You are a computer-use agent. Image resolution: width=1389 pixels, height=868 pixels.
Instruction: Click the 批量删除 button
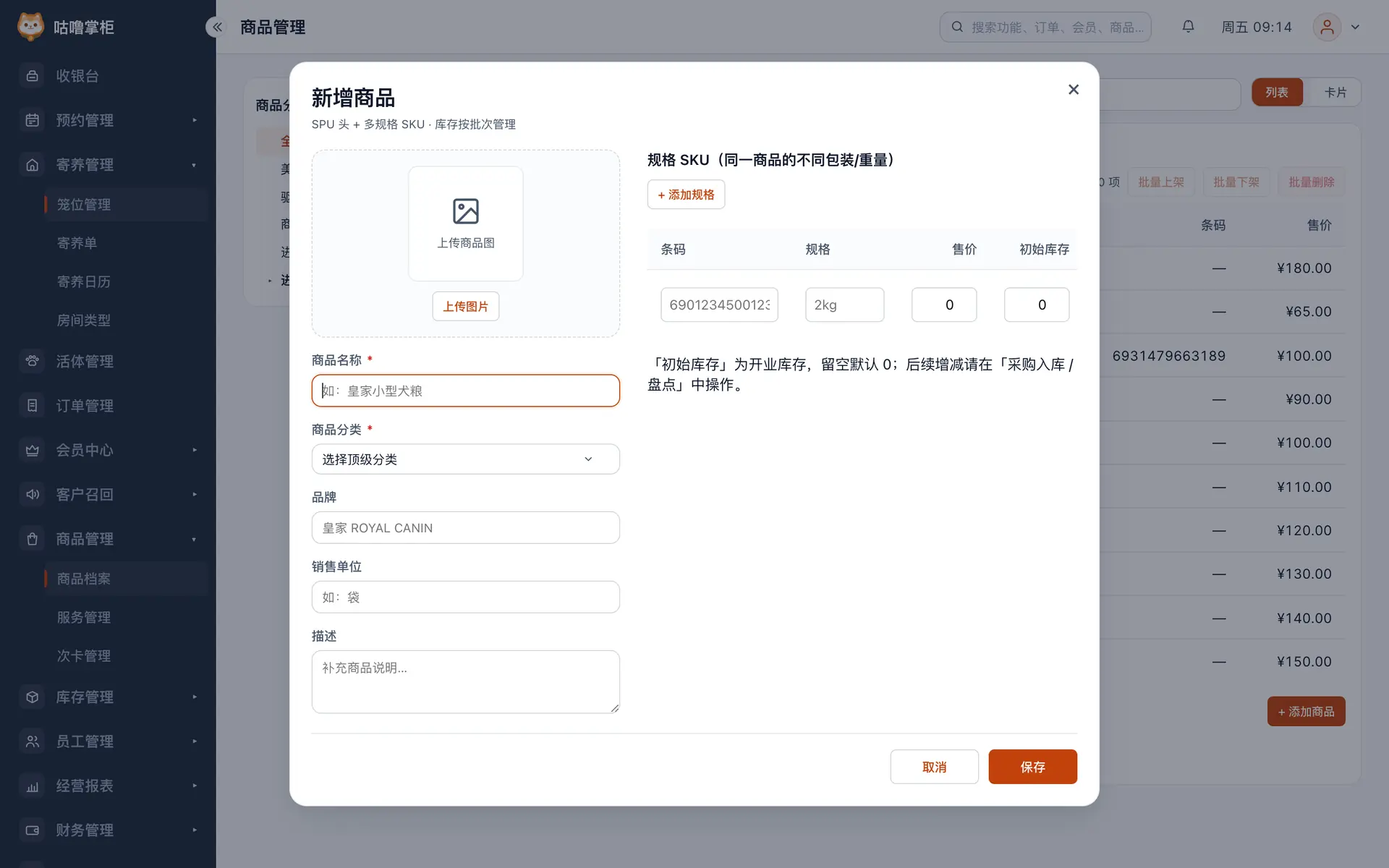point(1312,182)
